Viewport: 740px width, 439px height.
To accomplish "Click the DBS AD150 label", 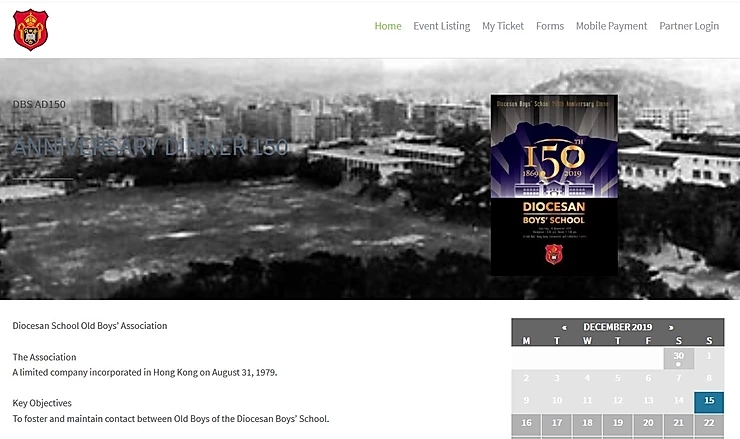I will (x=39, y=104).
